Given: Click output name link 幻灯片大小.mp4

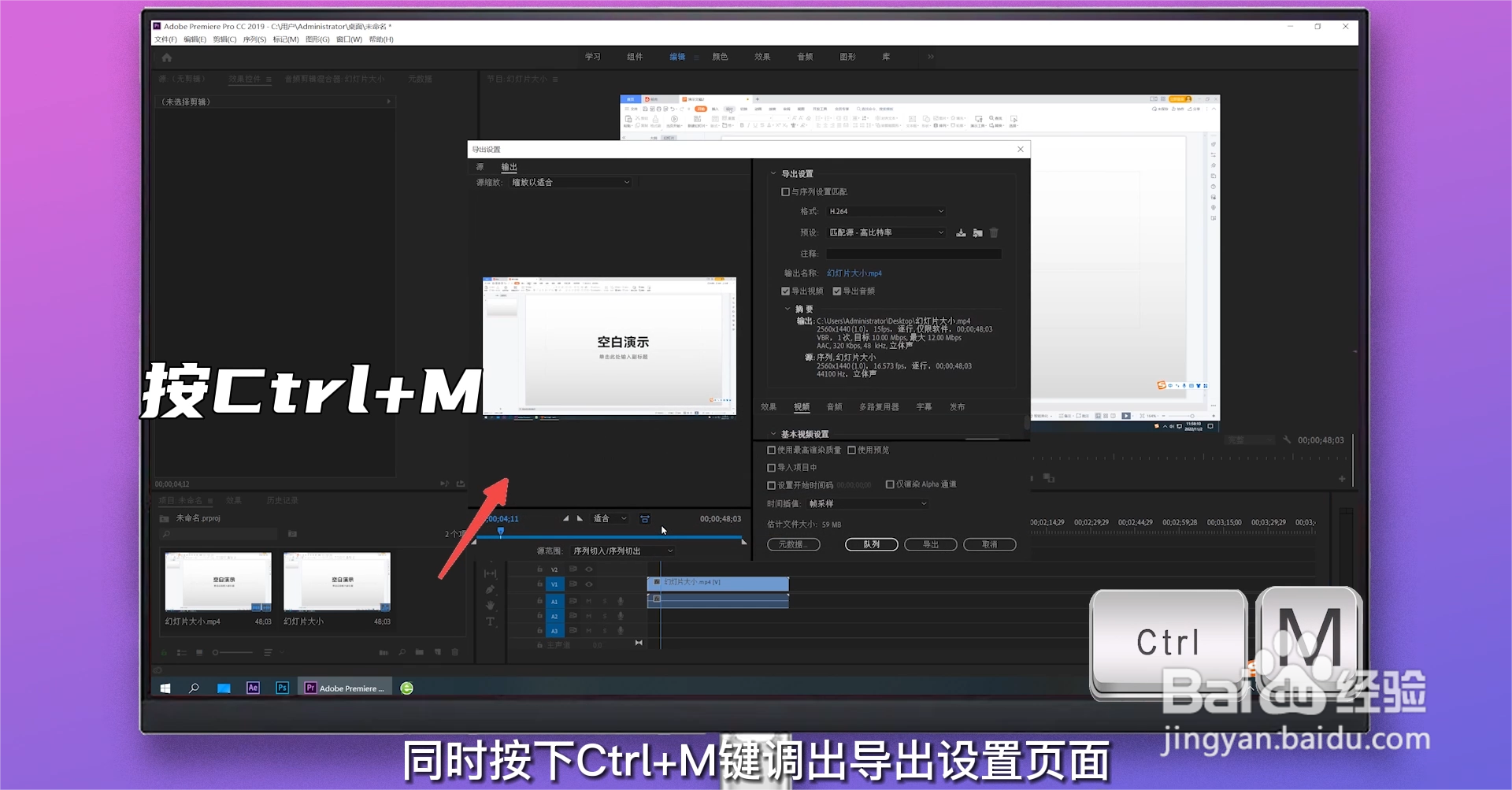Looking at the screenshot, I should tap(854, 273).
